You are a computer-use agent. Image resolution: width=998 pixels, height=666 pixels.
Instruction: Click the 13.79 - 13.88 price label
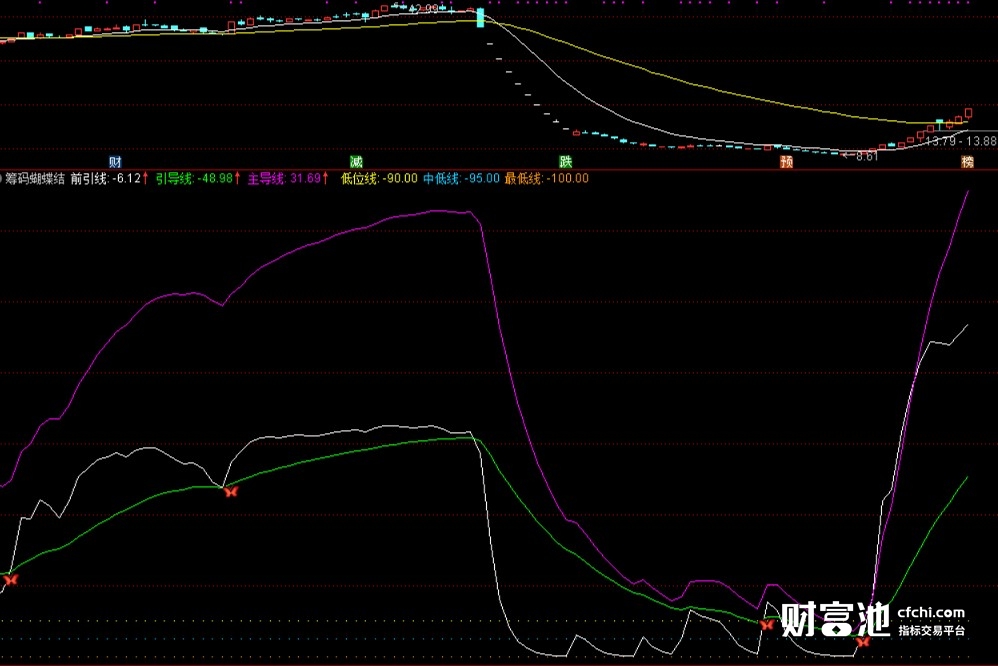click(960, 141)
